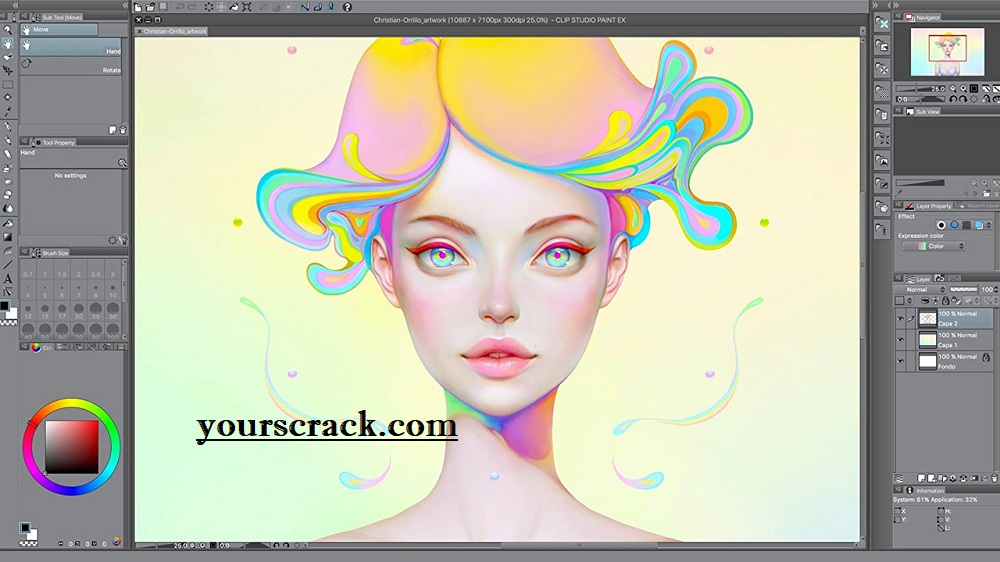1000x562 pixels.
Task: Select the Text tool
Action: pyautogui.click(x=8, y=278)
